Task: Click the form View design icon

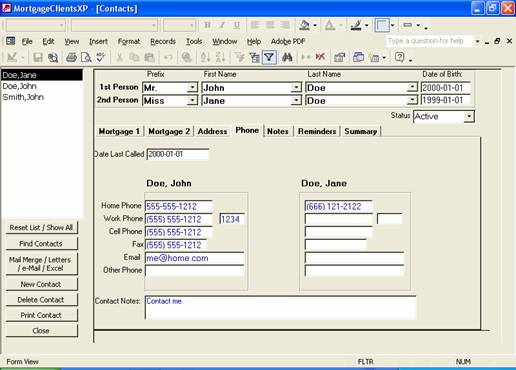Action: 12,57
